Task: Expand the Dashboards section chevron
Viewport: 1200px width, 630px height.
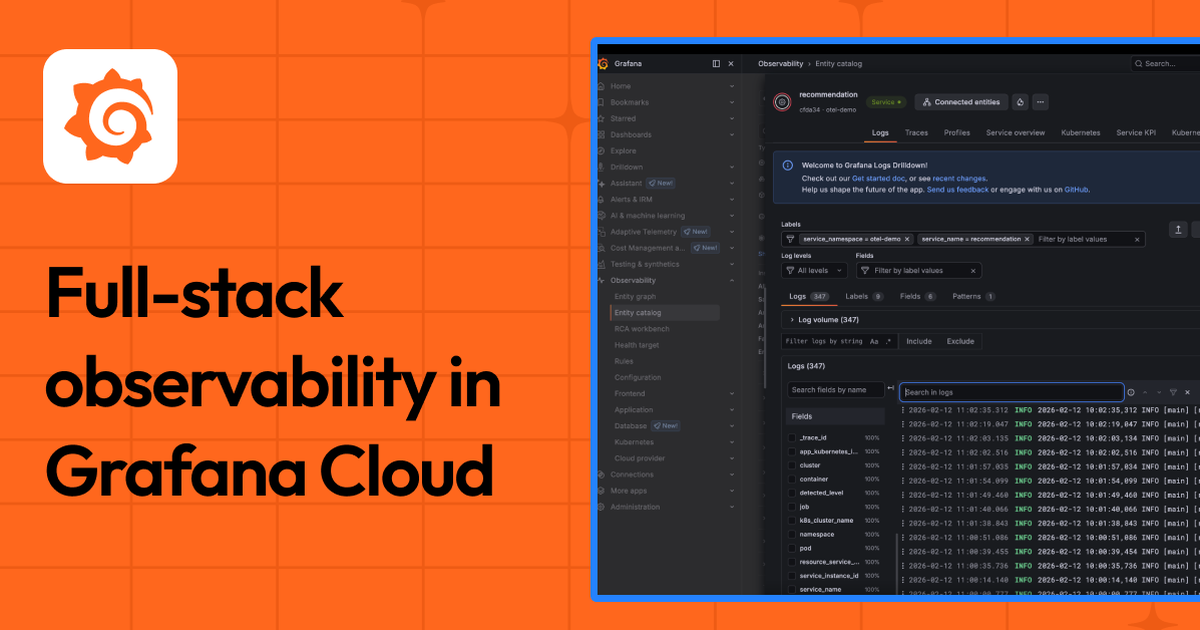Action: coord(732,134)
